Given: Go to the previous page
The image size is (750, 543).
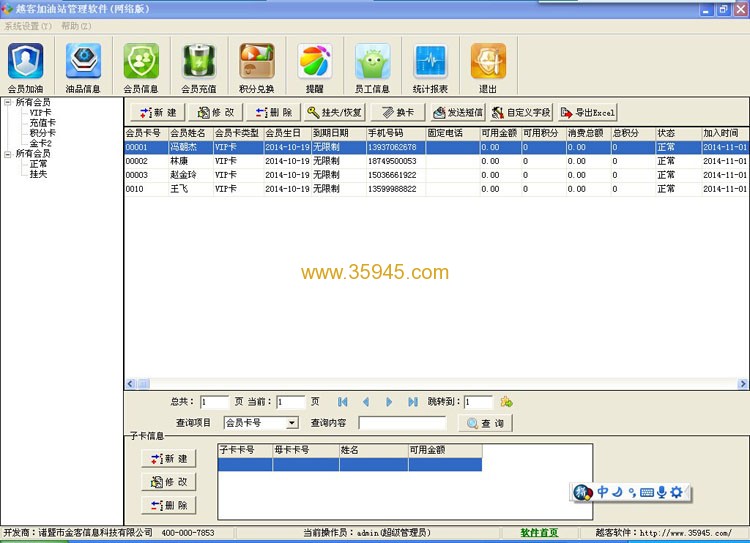Looking at the screenshot, I should (366, 402).
